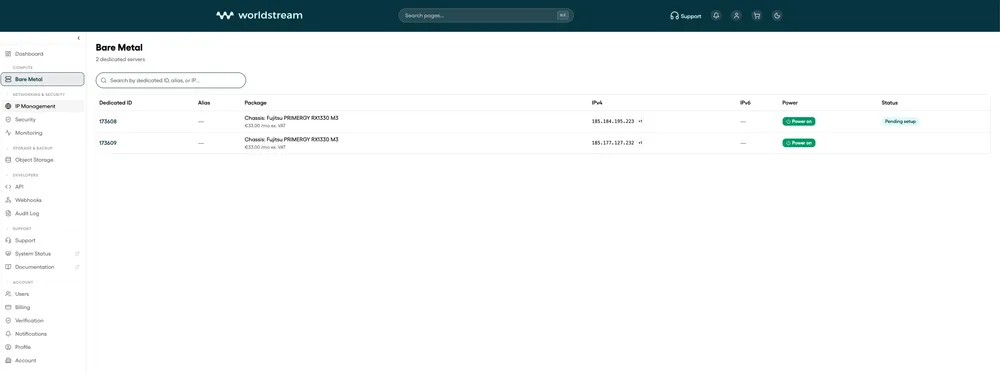The image size is (1000, 373).
Task: Open IP Management in sidebar
Action: pyautogui.click(x=42, y=106)
